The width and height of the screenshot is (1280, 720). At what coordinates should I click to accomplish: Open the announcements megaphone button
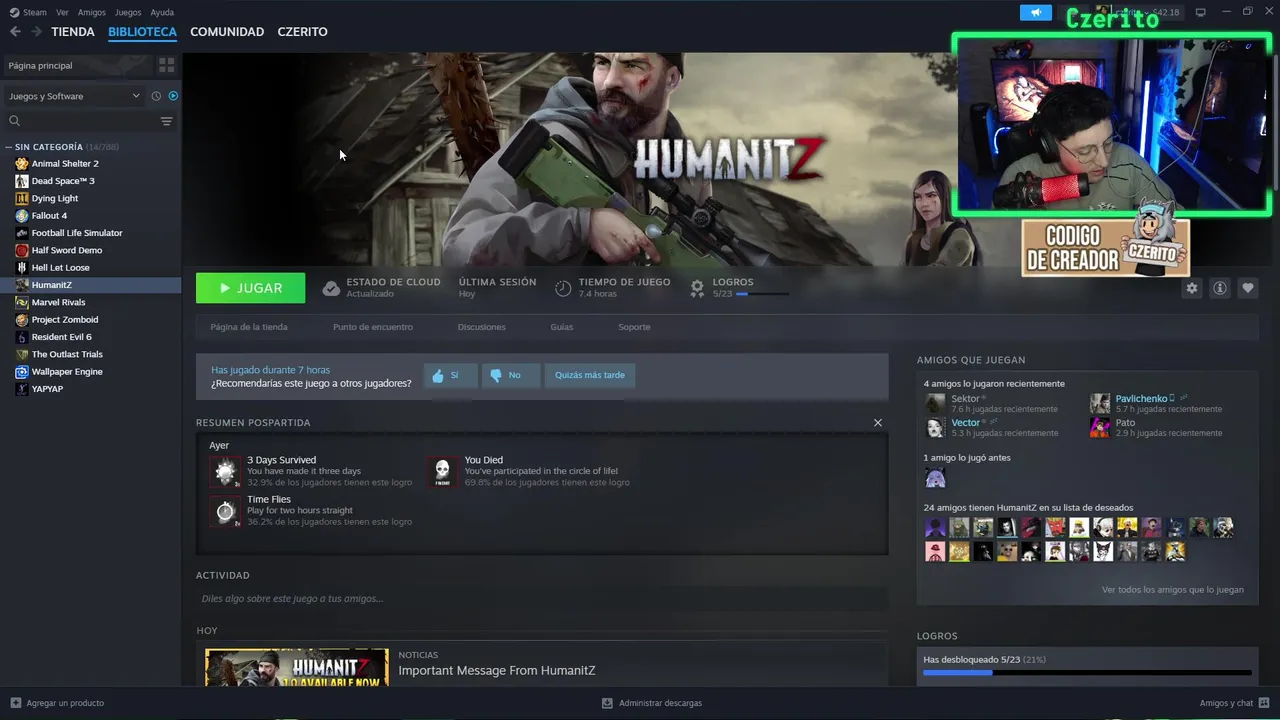[x=1036, y=12]
